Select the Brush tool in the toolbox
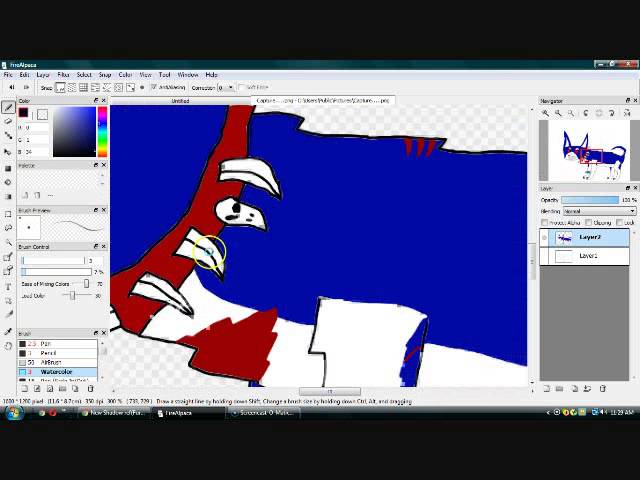The height and width of the screenshot is (480, 640). pyautogui.click(x=8, y=107)
